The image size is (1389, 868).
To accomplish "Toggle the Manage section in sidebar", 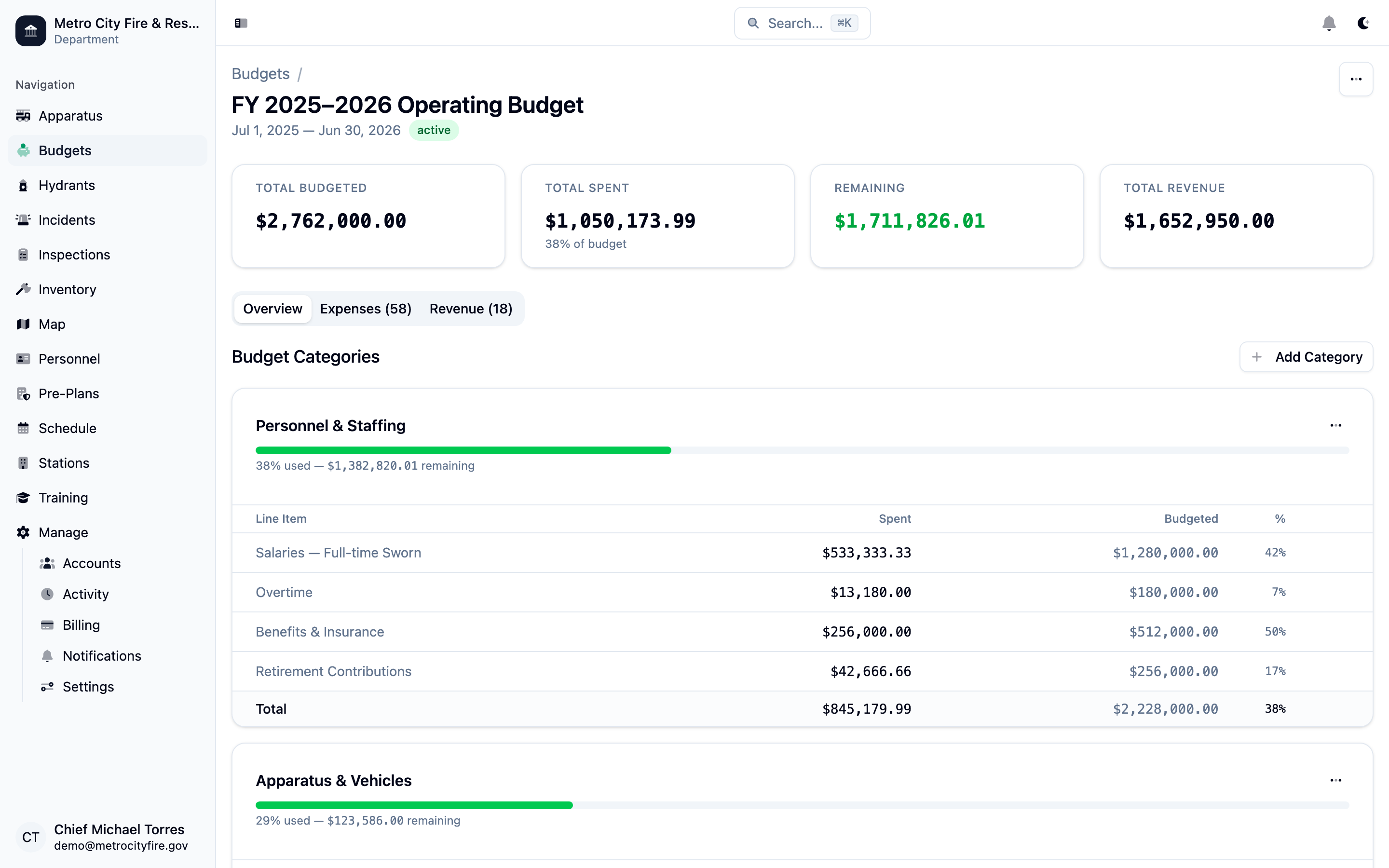I will pyautogui.click(x=62, y=532).
